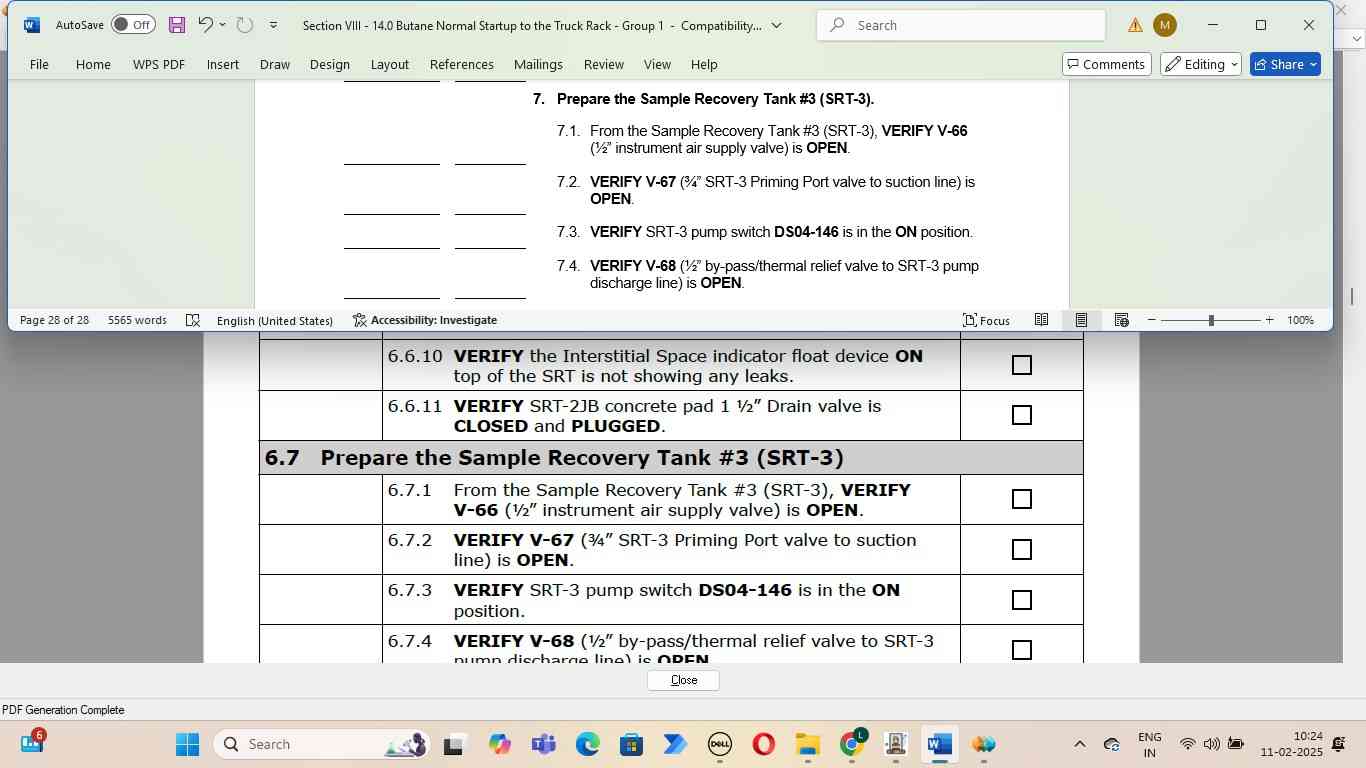Tick the checkbox for step 6.7.2

pyautogui.click(x=1021, y=549)
